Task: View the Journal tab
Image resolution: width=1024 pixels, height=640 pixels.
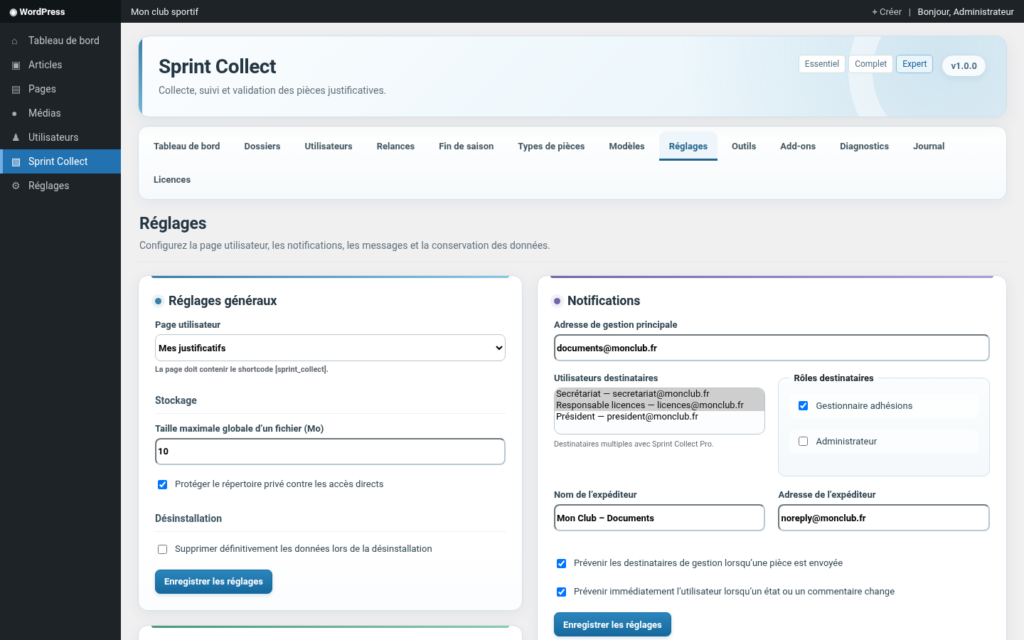Action: pos(929,146)
